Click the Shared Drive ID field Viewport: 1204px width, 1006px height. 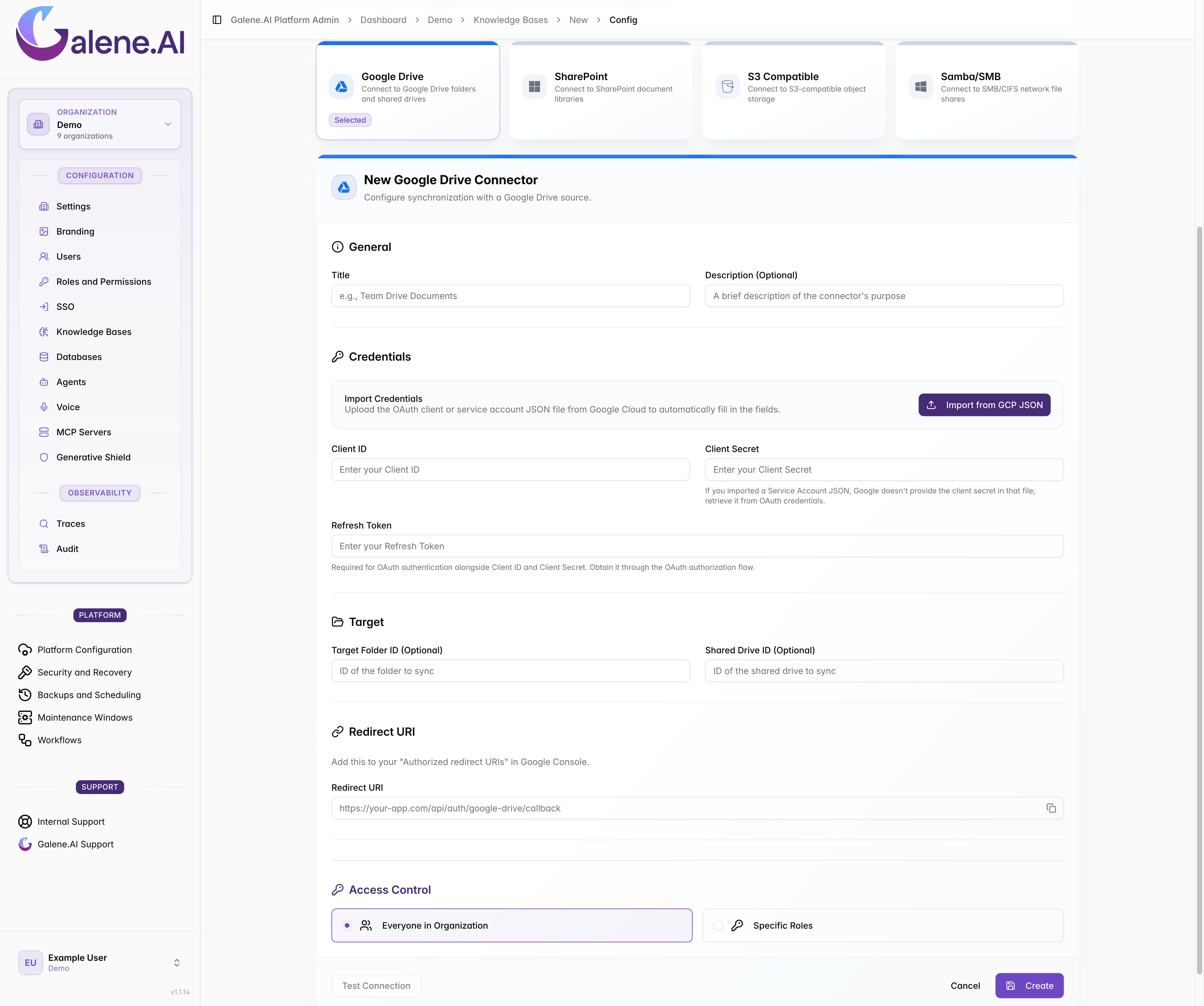884,671
